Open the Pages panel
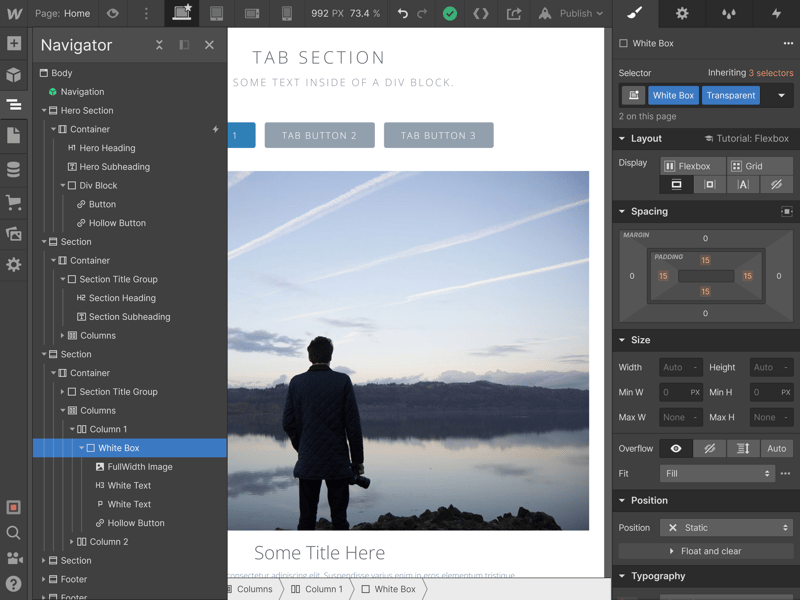Image resolution: width=800 pixels, height=600 pixels. (x=14, y=135)
